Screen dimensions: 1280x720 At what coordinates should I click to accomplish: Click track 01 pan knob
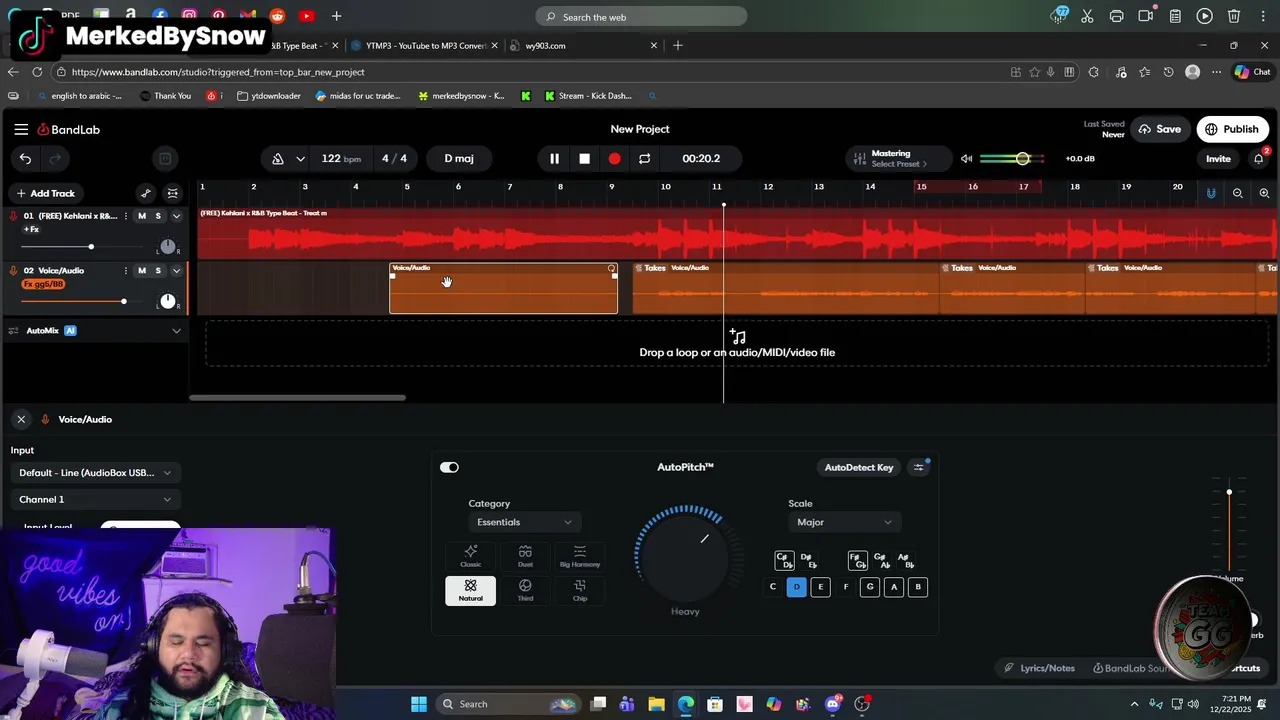[x=167, y=246]
